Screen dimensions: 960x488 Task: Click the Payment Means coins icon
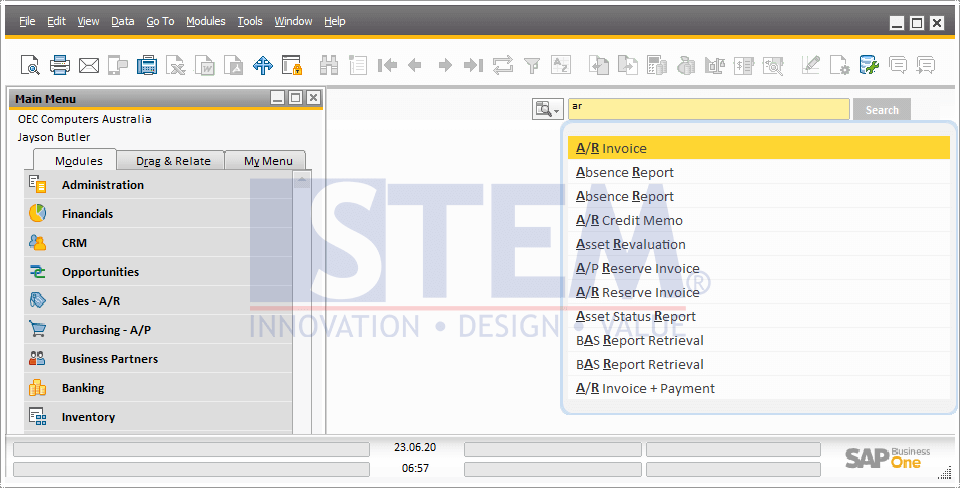pos(686,65)
